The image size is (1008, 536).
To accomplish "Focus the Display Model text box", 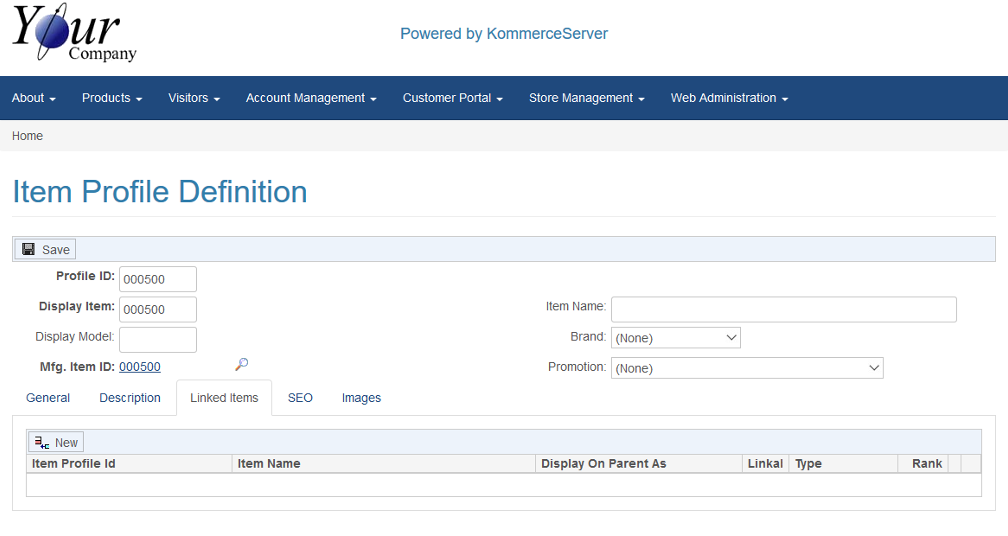I will coord(158,340).
